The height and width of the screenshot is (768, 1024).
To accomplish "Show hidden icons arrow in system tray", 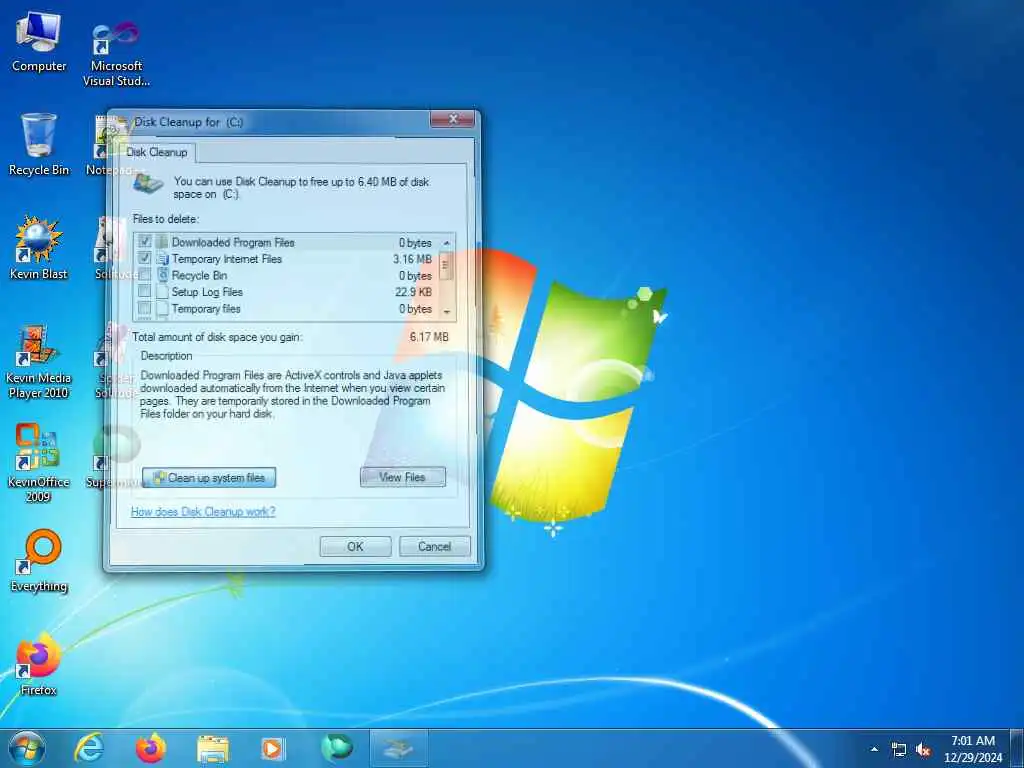I will tap(874, 749).
